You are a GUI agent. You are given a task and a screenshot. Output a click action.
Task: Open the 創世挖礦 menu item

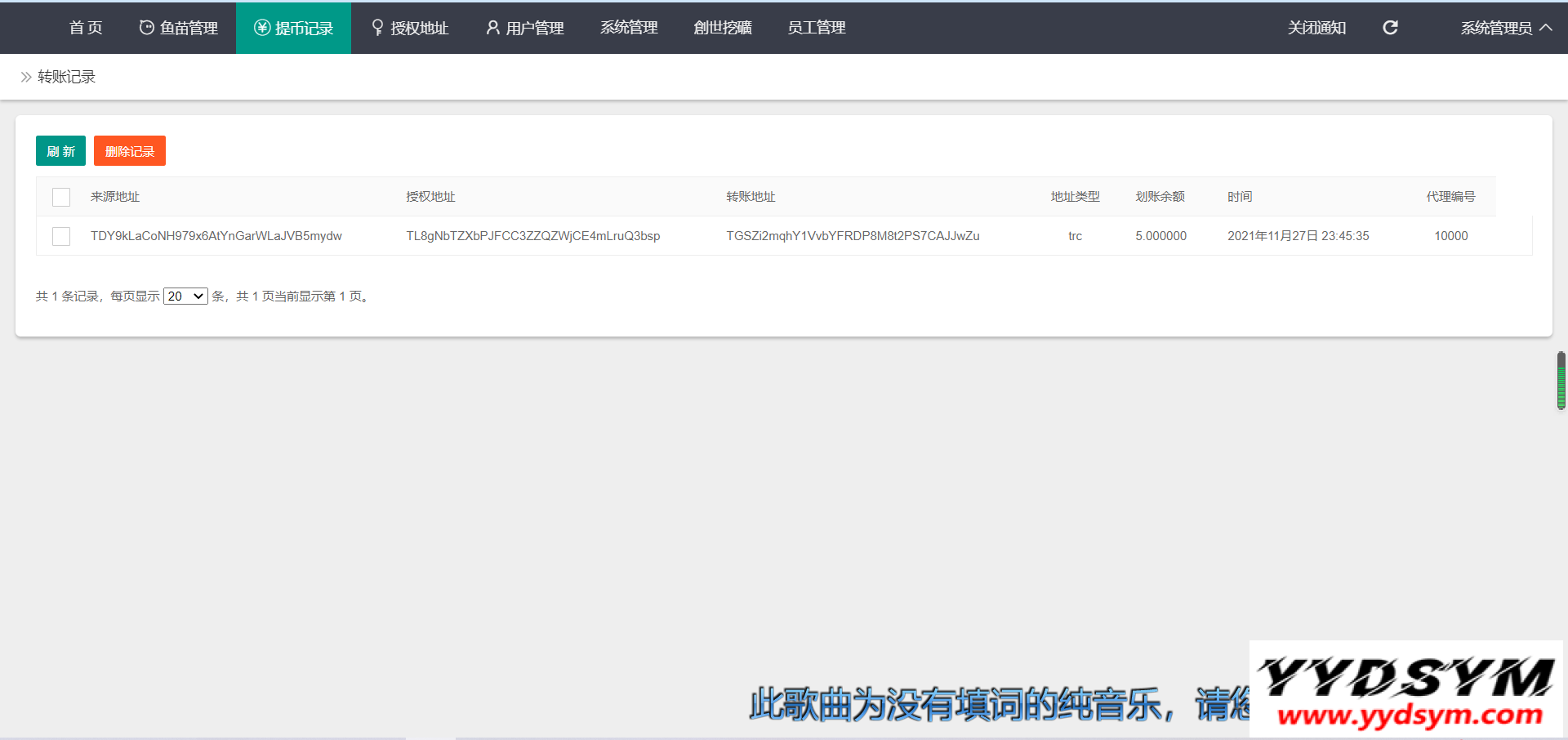tap(722, 28)
